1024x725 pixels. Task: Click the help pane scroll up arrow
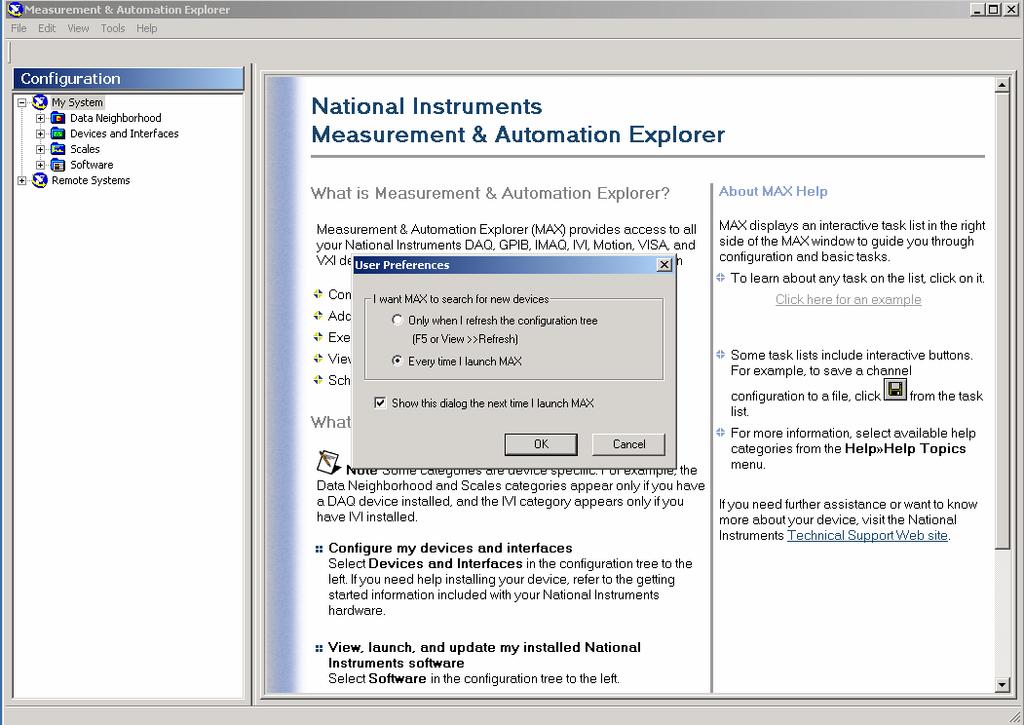click(1002, 85)
